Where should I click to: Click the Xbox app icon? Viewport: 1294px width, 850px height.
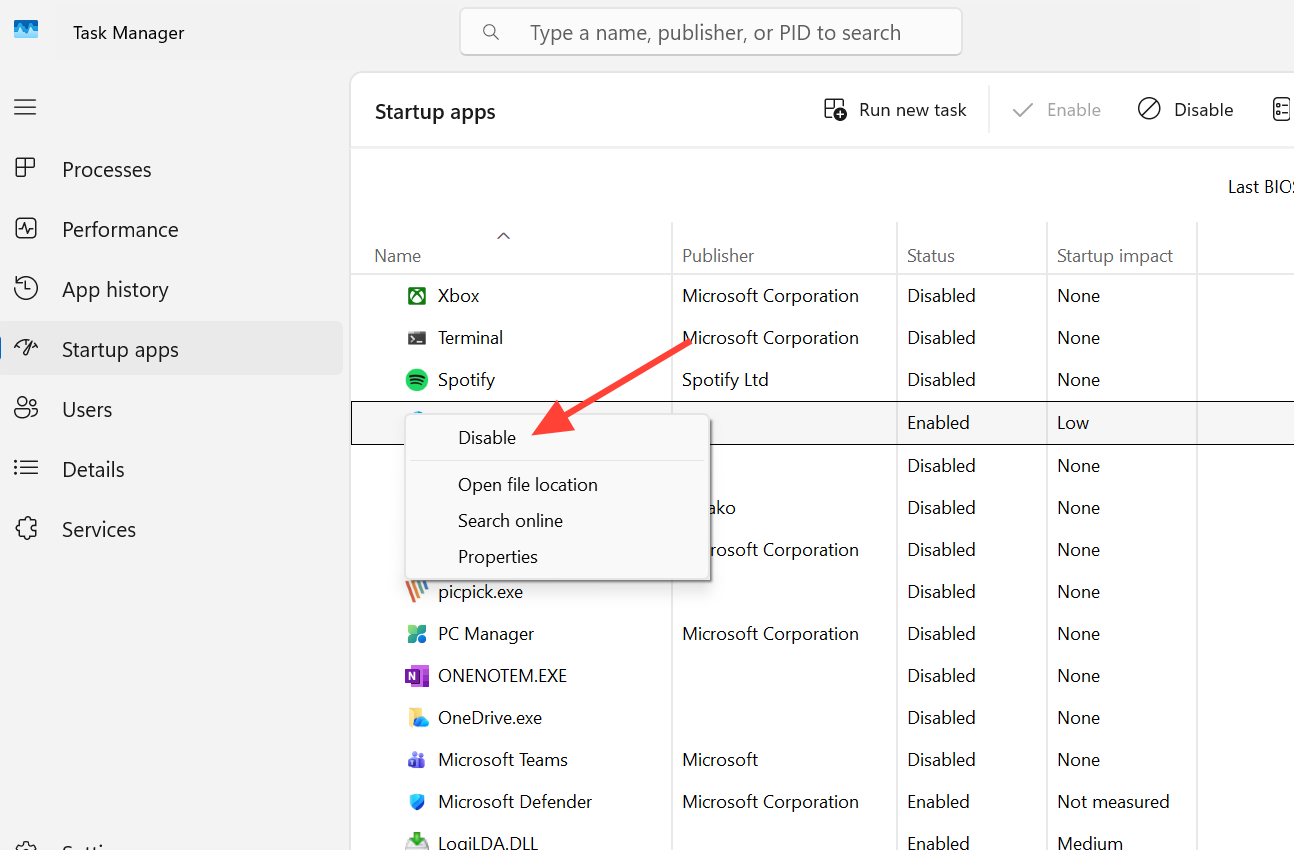(x=417, y=296)
